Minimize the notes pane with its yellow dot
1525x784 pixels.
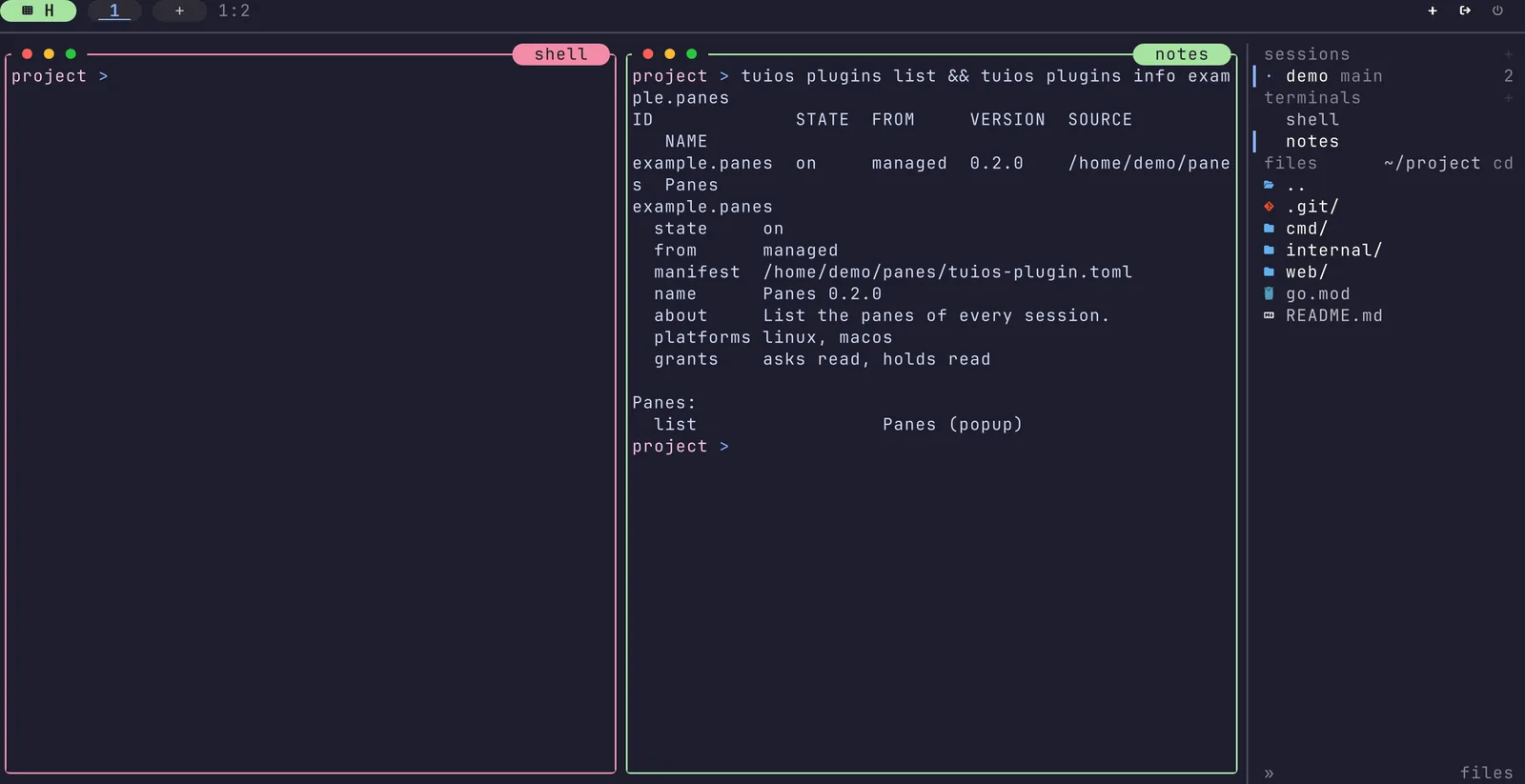pos(670,54)
